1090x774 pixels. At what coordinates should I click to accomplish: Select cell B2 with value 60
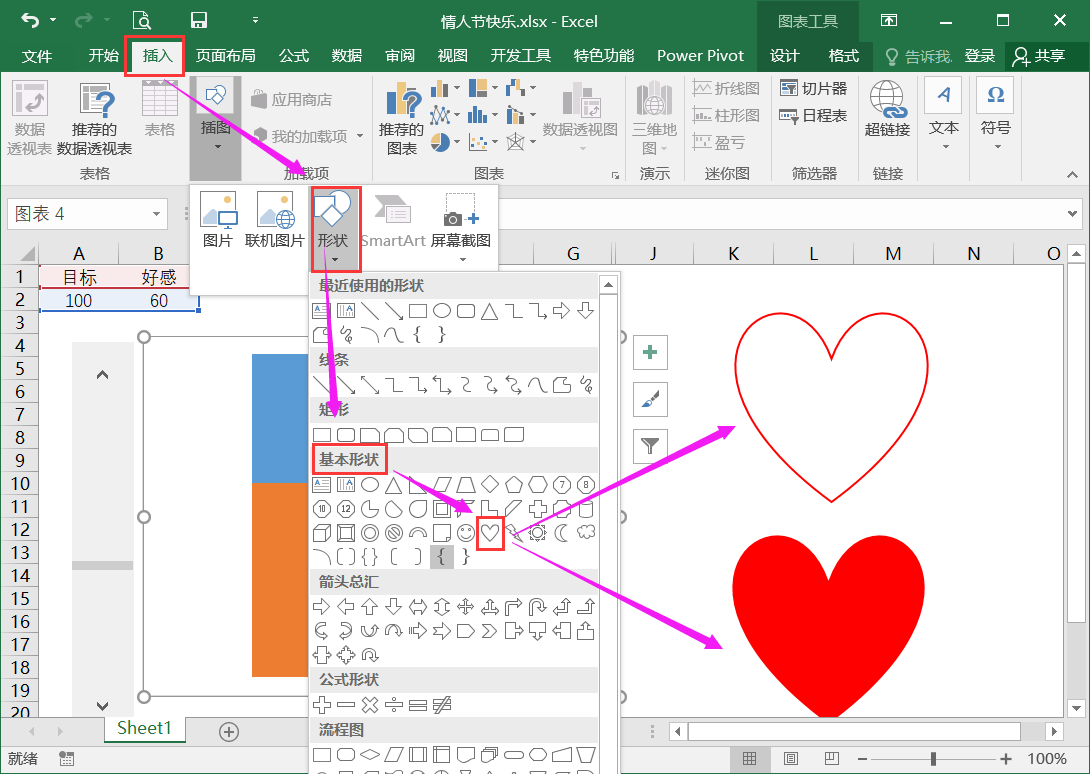coord(158,300)
